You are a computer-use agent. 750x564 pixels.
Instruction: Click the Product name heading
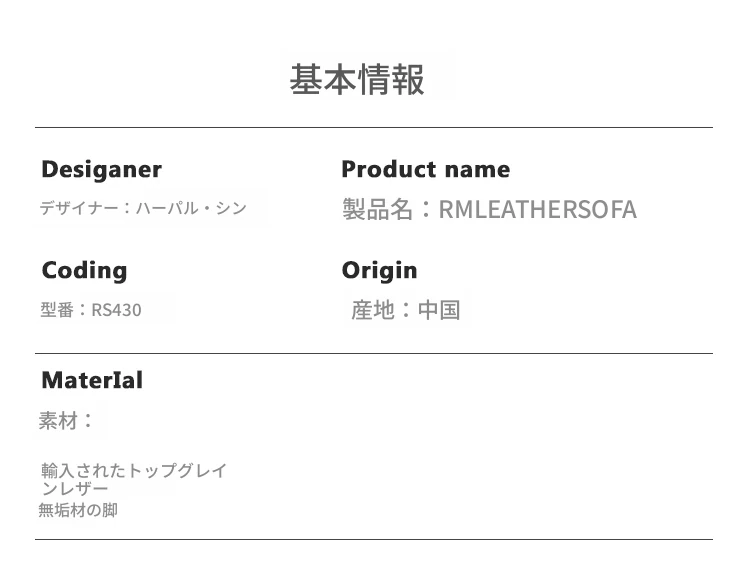[425, 169]
